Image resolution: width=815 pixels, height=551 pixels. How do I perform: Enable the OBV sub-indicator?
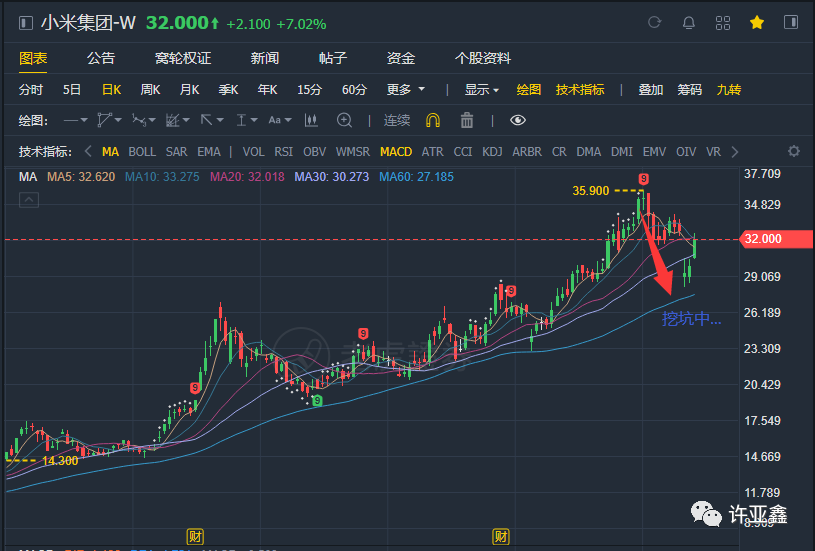click(314, 152)
